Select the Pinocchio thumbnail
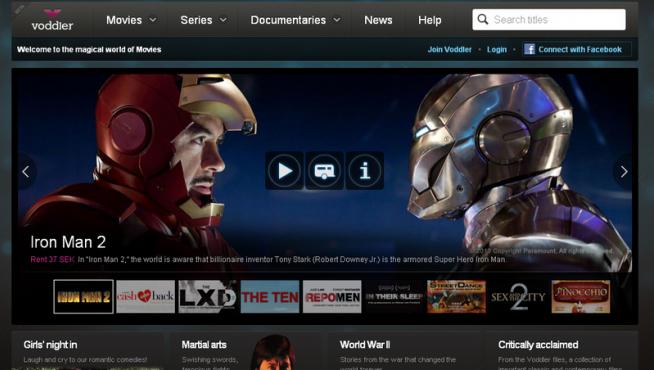The width and height of the screenshot is (654, 370). [x=581, y=297]
